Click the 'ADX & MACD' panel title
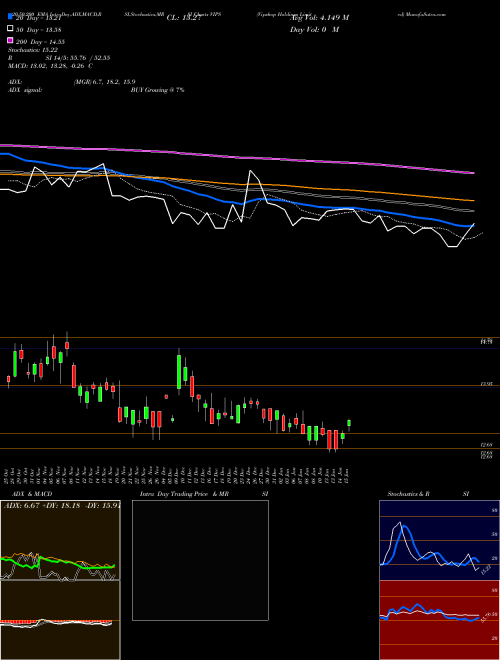The width and height of the screenshot is (500, 660). [32, 494]
